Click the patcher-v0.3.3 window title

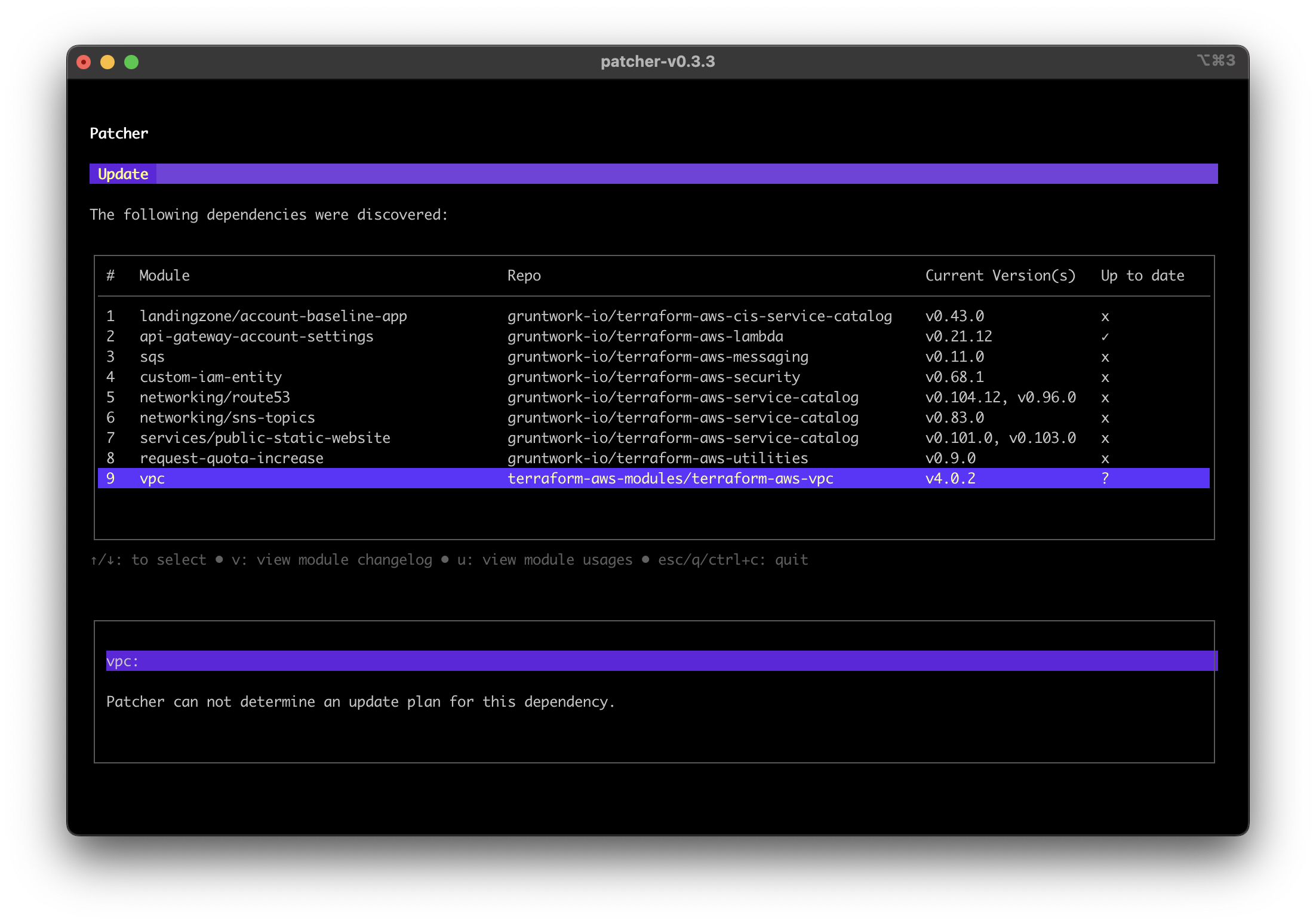(x=657, y=61)
